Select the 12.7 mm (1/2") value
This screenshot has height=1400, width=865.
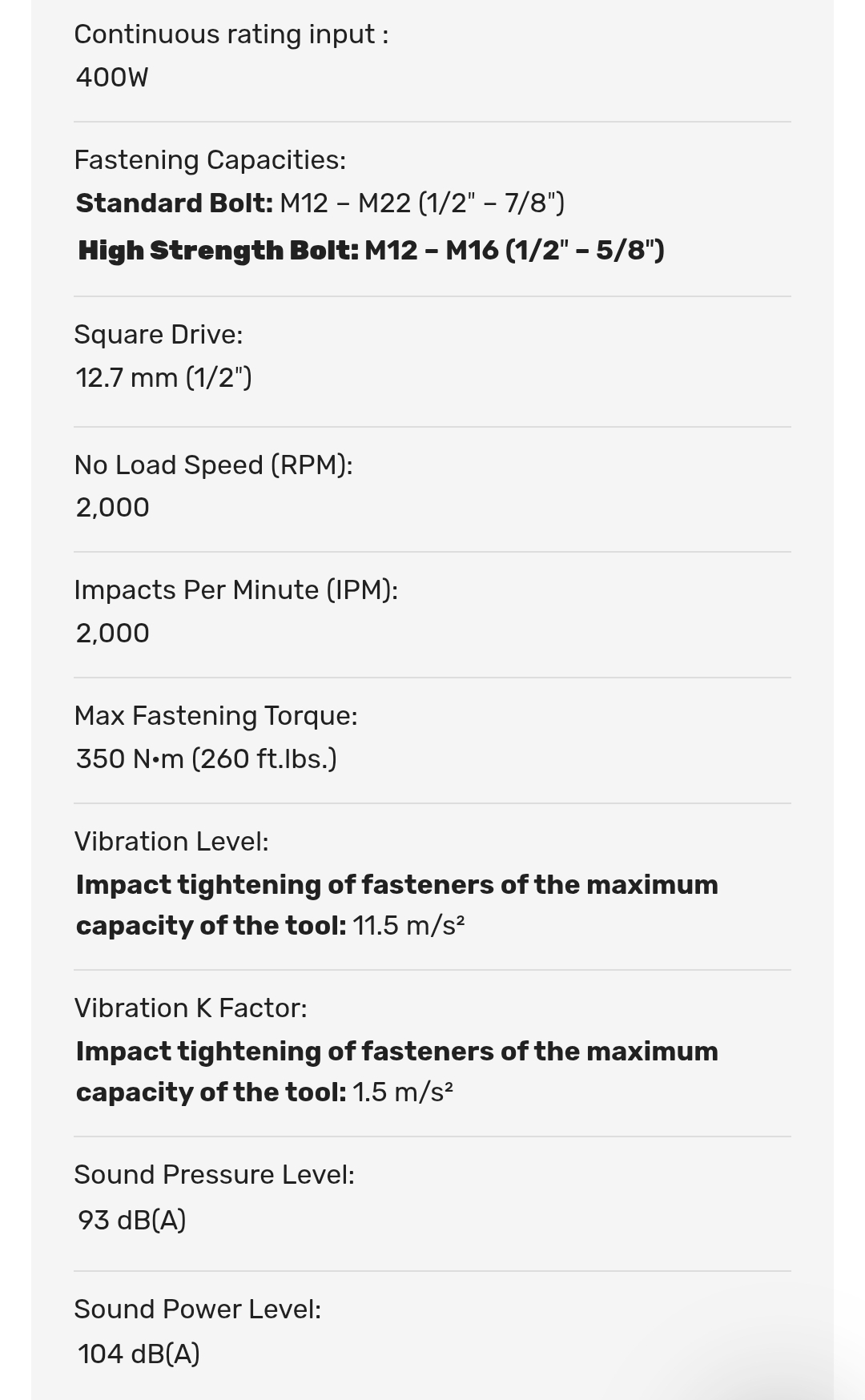pos(163,377)
